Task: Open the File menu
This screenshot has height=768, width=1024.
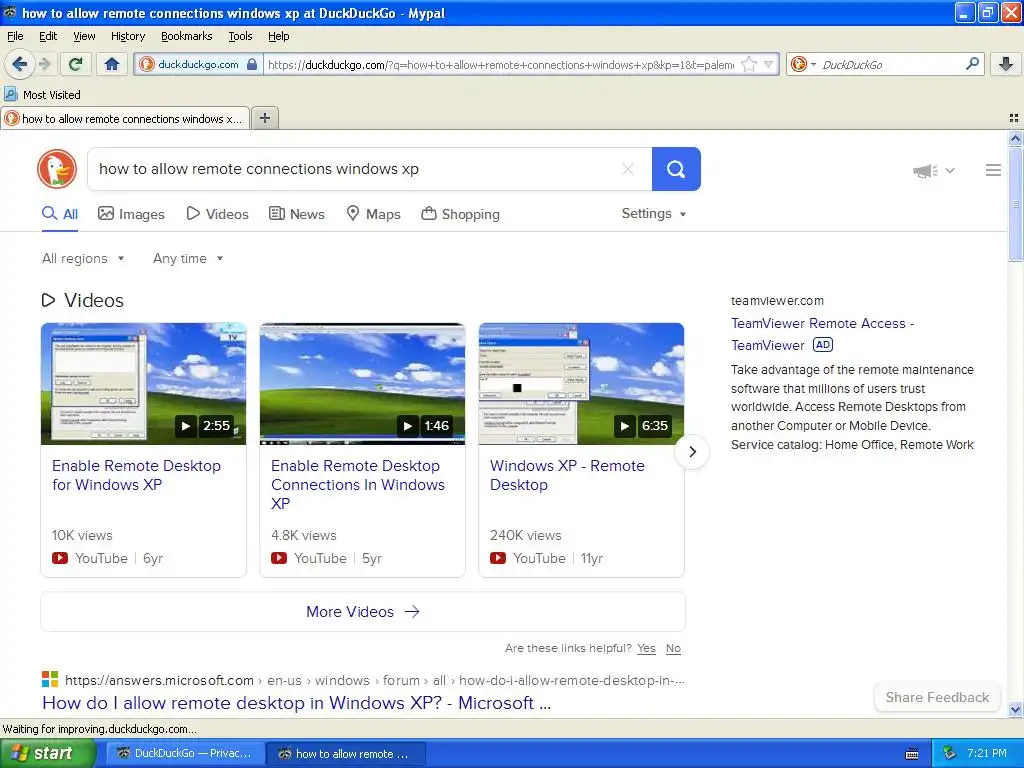Action: point(15,36)
